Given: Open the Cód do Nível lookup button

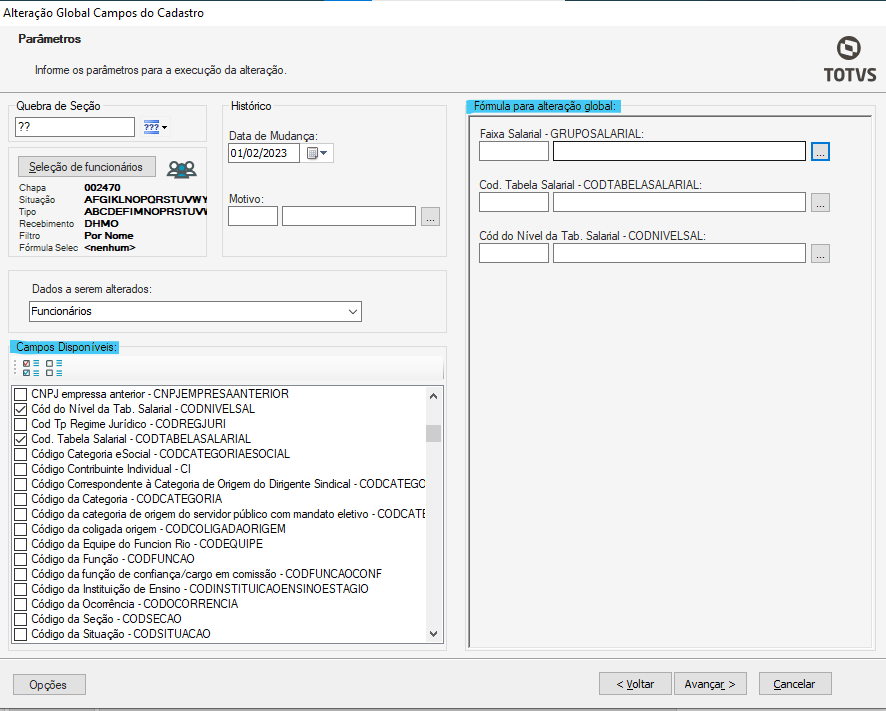Looking at the screenshot, I should point(820,254).
